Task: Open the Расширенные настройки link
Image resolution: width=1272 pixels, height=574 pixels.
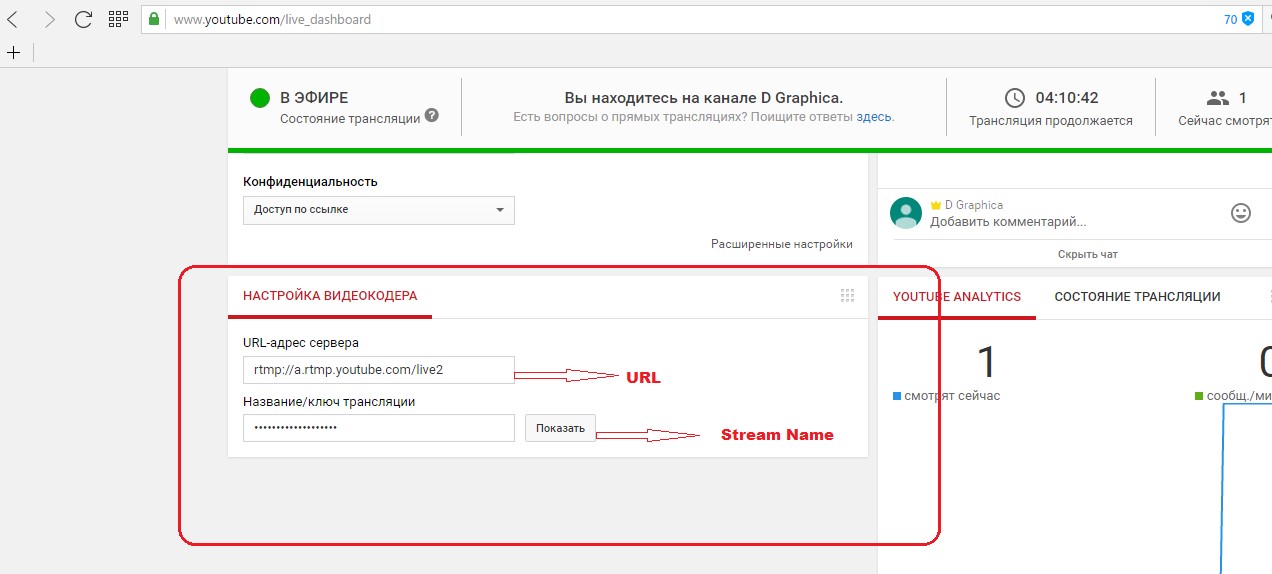Action: (782, 244)
